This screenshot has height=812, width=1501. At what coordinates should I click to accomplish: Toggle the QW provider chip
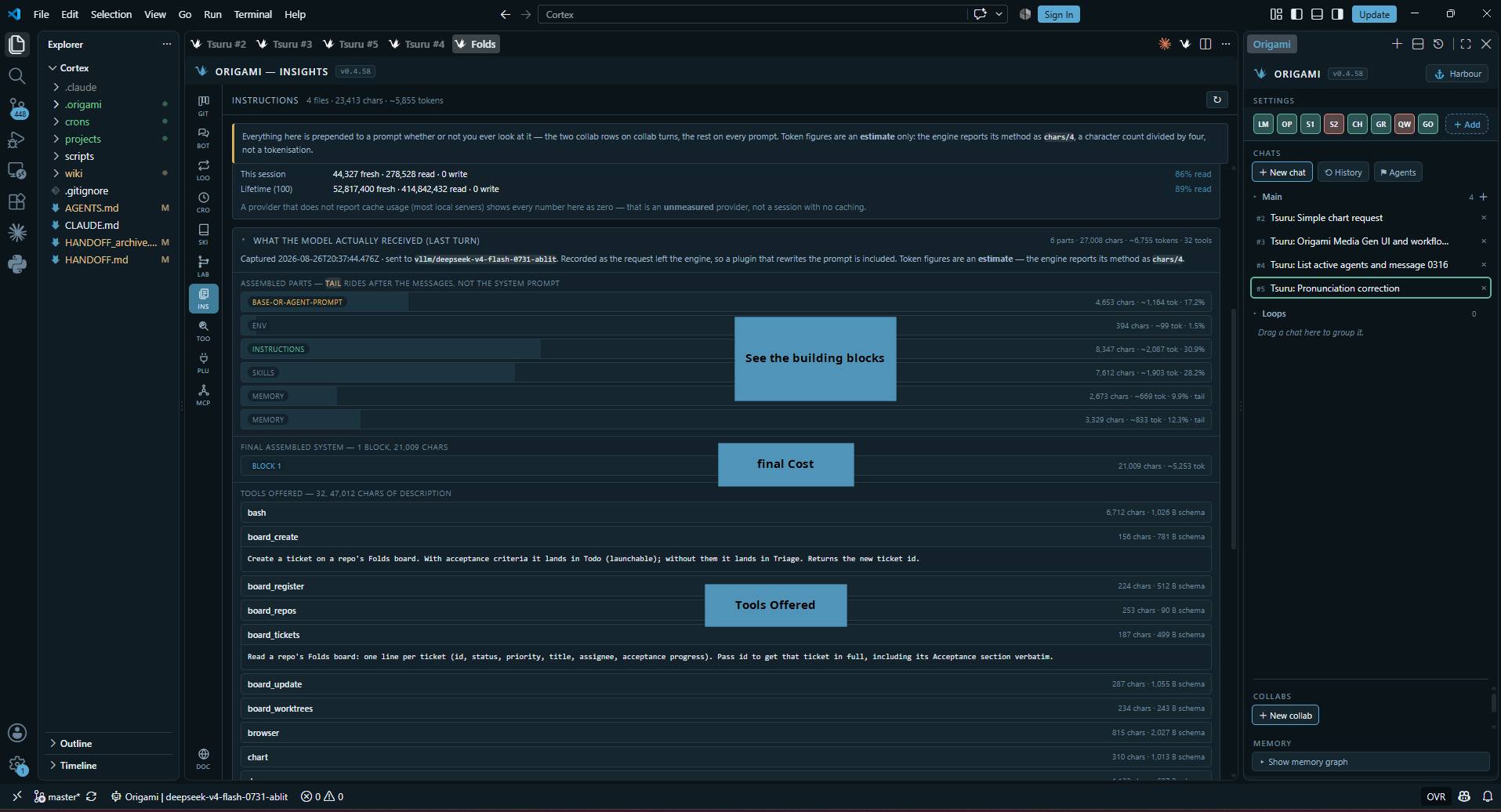pyautogui.click(x=1405, y=124)
